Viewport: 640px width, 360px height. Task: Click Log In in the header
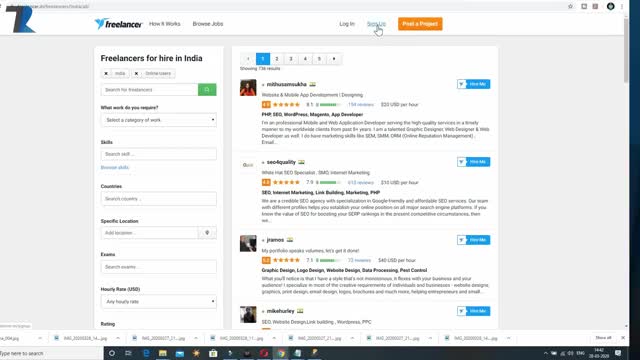pos(347,24)
